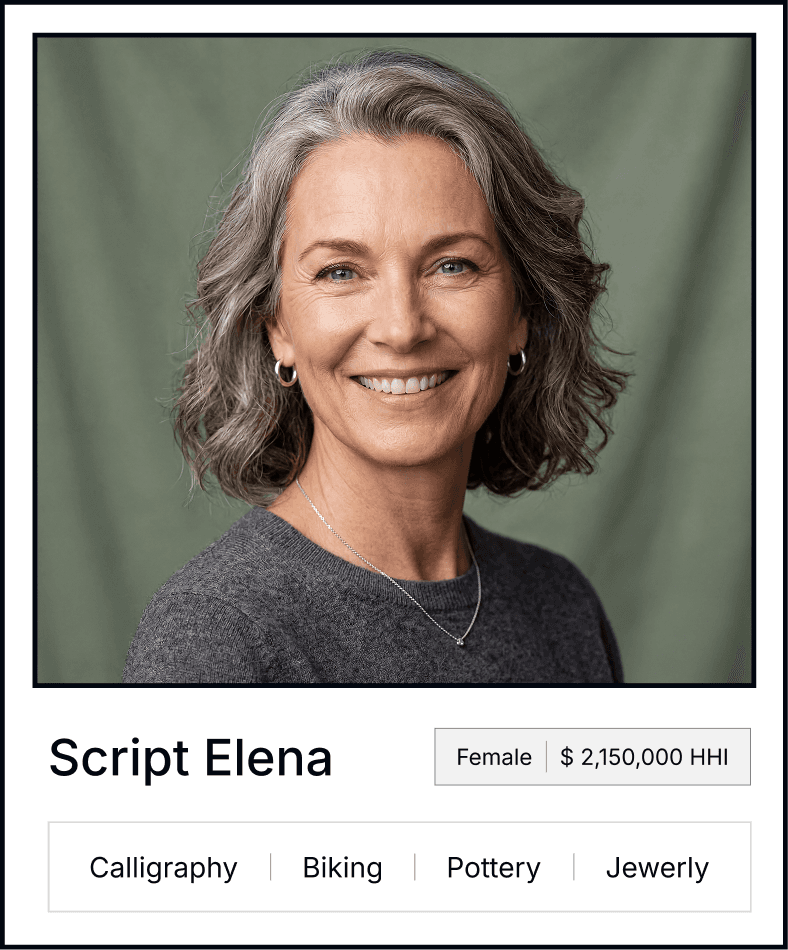Pick the Pottery interest tag
The height and width of the screenshot is (950, 788).
[493, 868]
